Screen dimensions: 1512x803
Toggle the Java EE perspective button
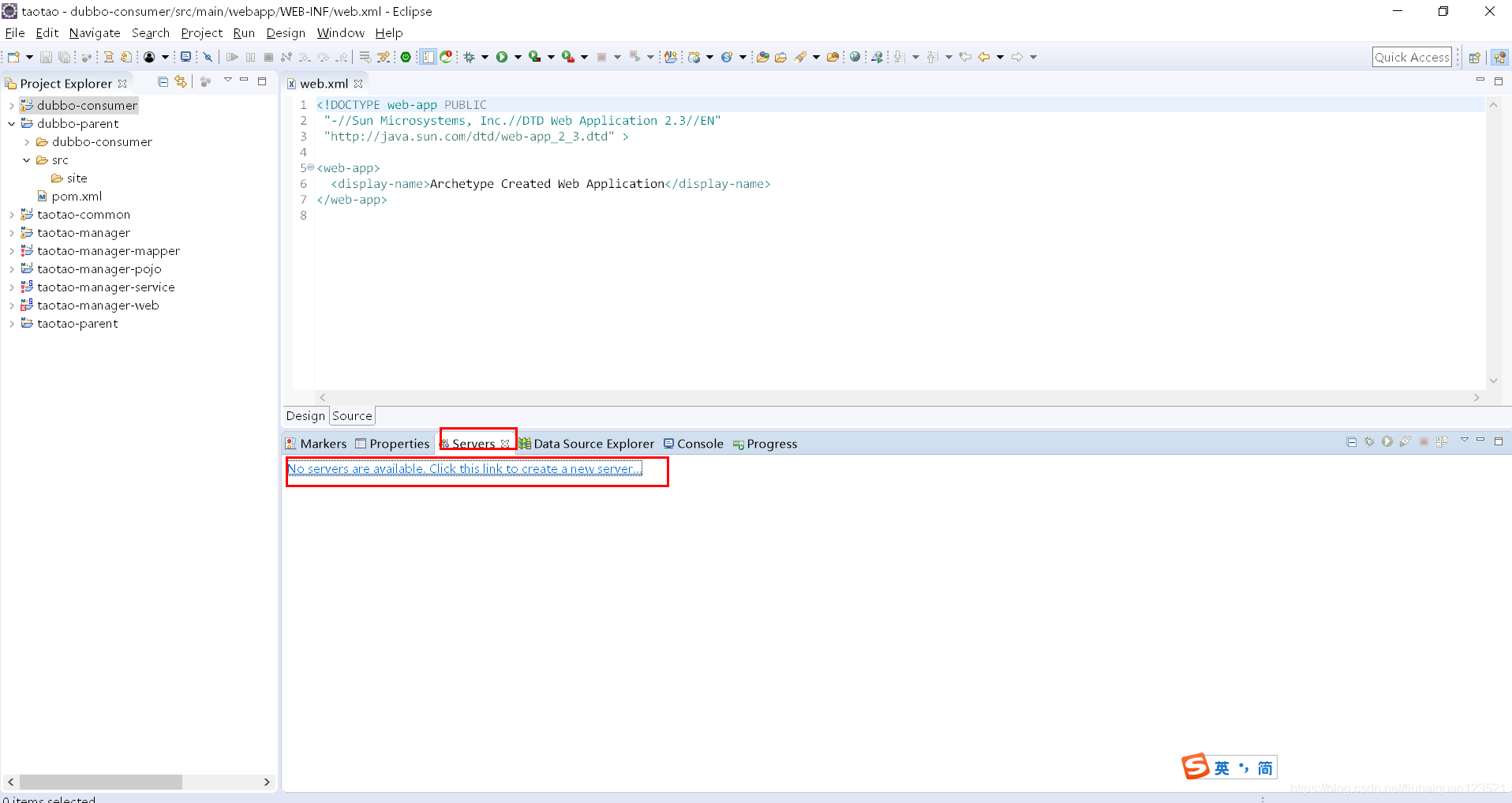1499,57
